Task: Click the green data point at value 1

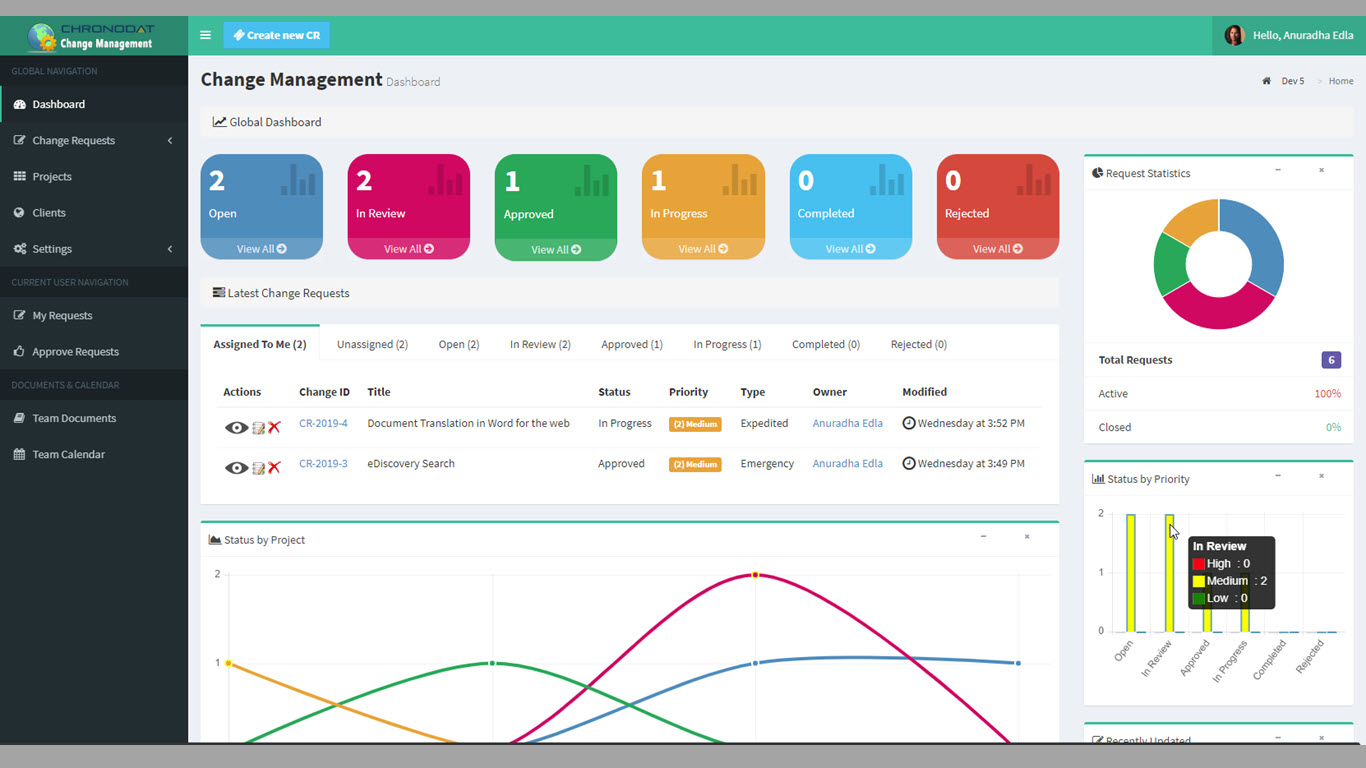Action: (x=492, y=663)
